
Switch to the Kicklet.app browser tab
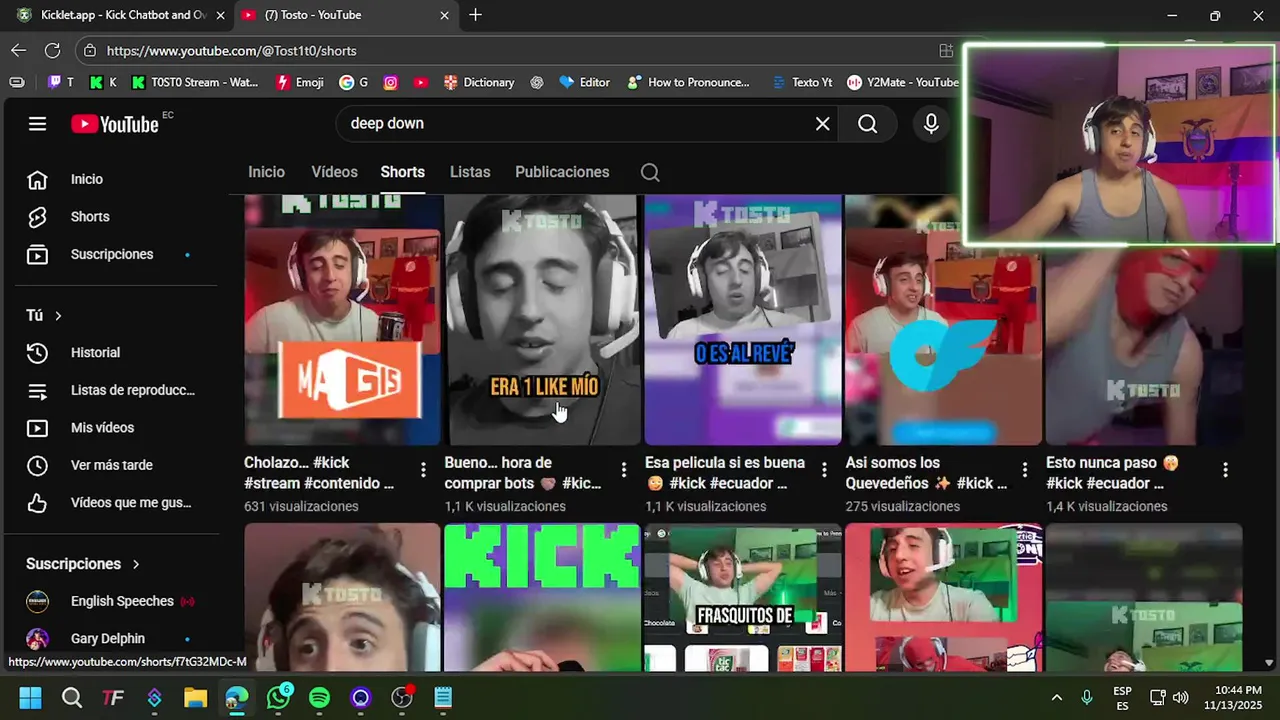pos(115,15)
